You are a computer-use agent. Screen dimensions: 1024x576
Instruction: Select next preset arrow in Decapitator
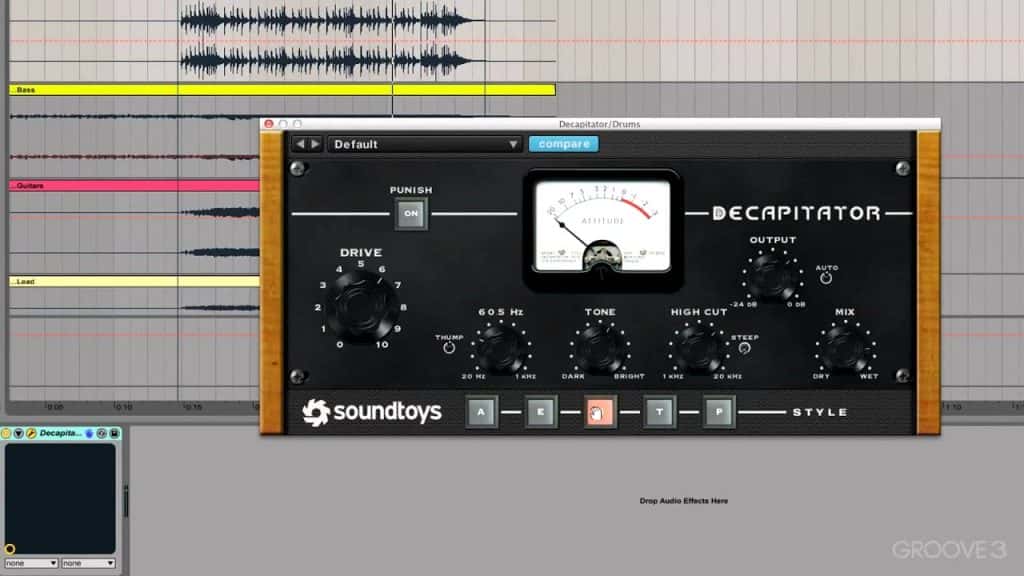pos(315,144)
